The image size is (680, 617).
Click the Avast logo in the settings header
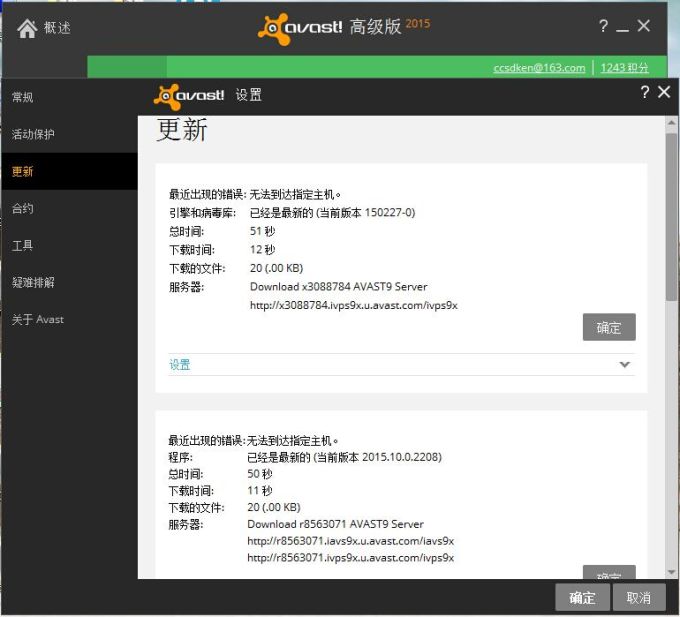[x=189, y=96]
